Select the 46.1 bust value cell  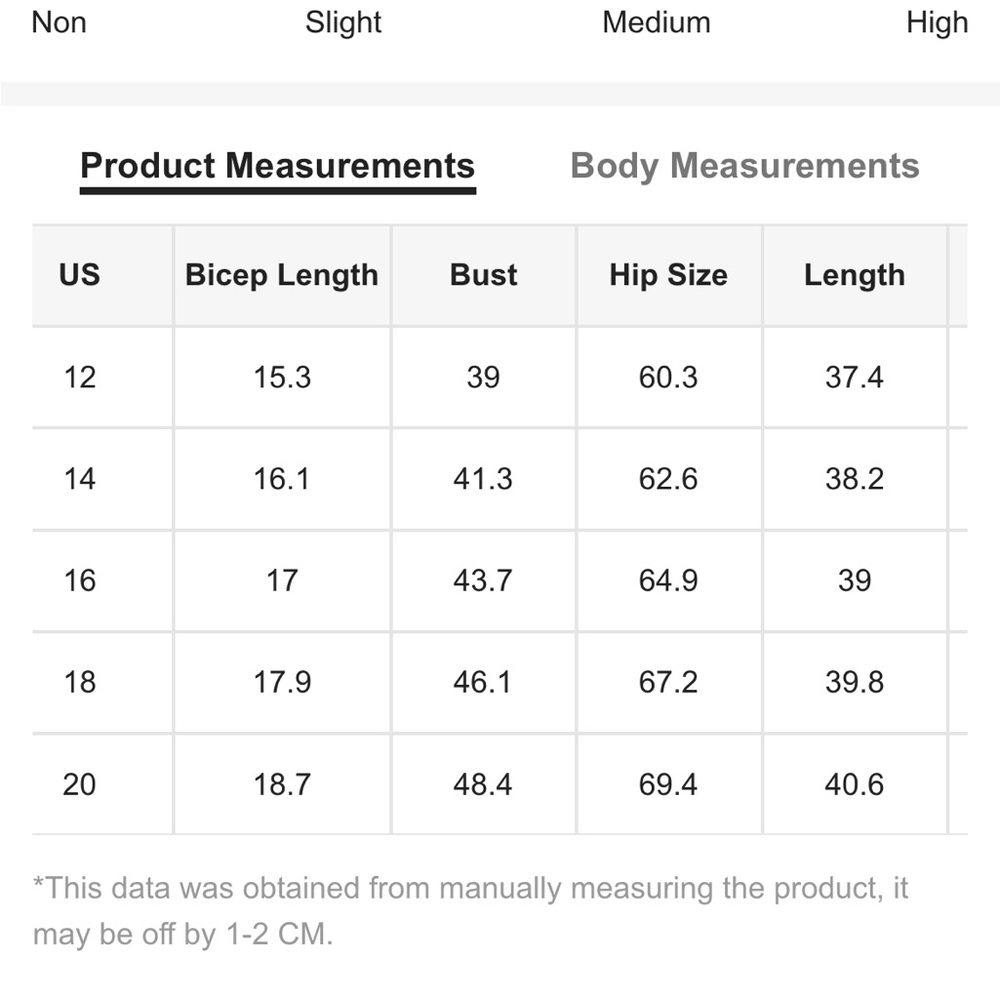click(483, 682)
